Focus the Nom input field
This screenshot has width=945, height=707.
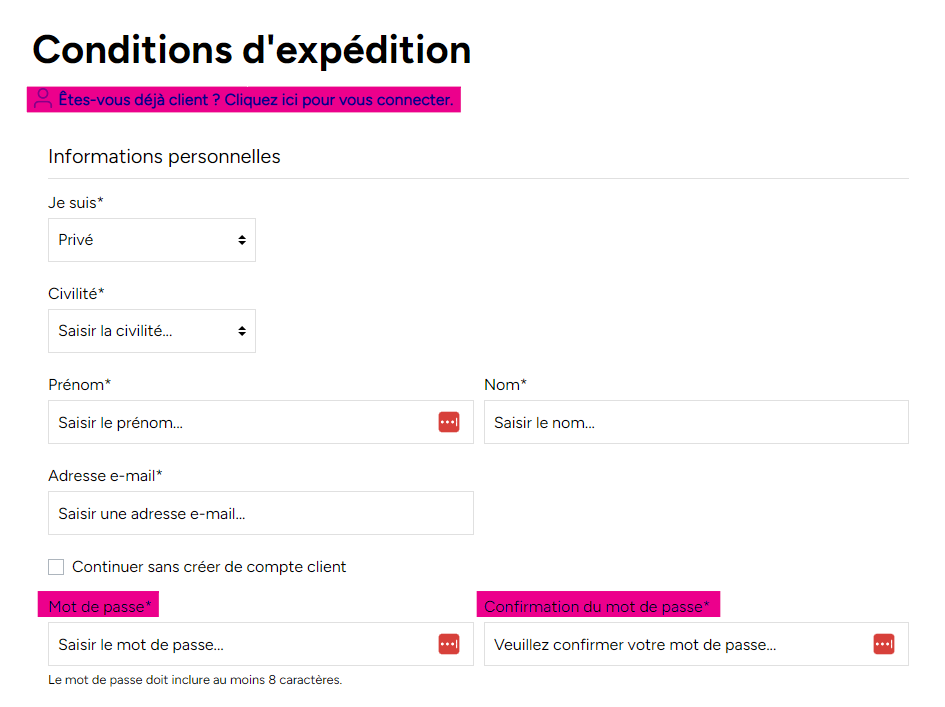[x=696, y=422]
